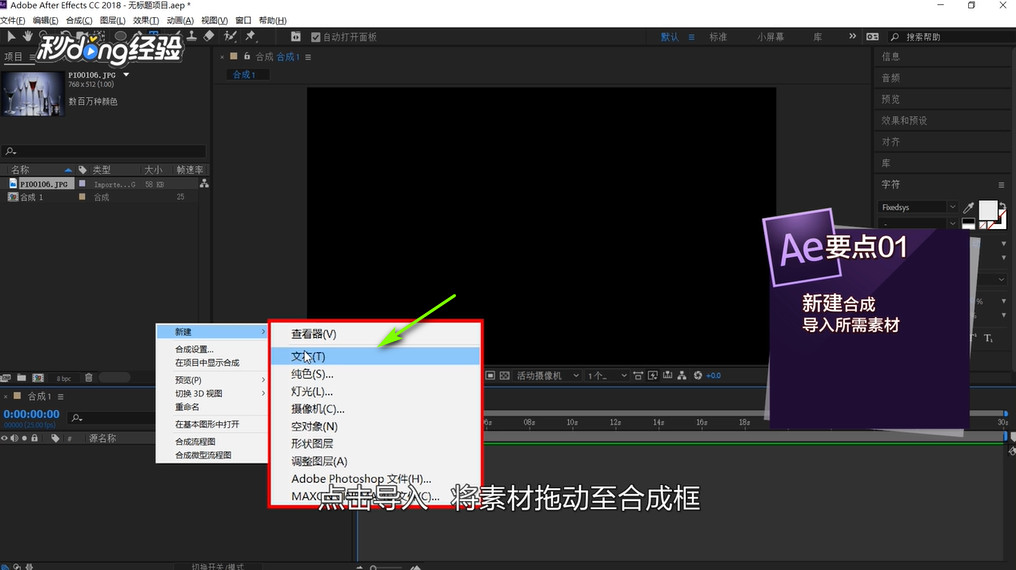Open the view layout count dropdown
The height and width of the screenshot is (570, 1016).
pyautogui.click(x=607, y=376)
